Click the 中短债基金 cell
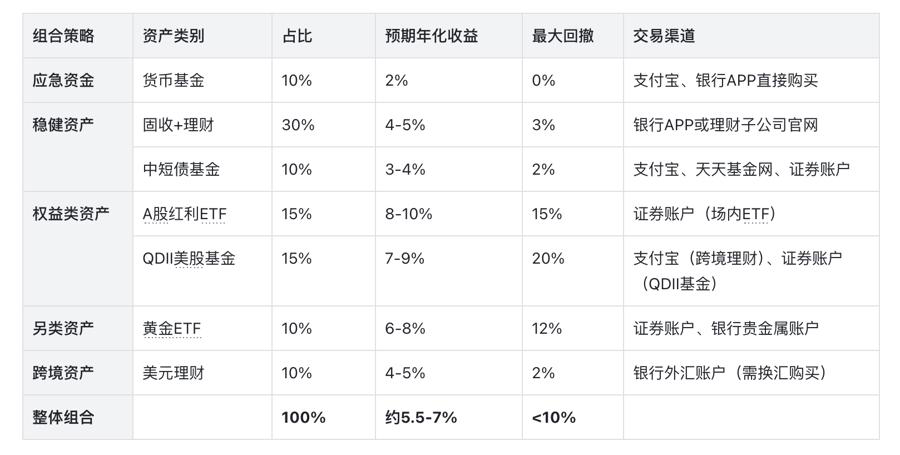The image size is (900, 455). pyautogui.click(x=181, y=169)
